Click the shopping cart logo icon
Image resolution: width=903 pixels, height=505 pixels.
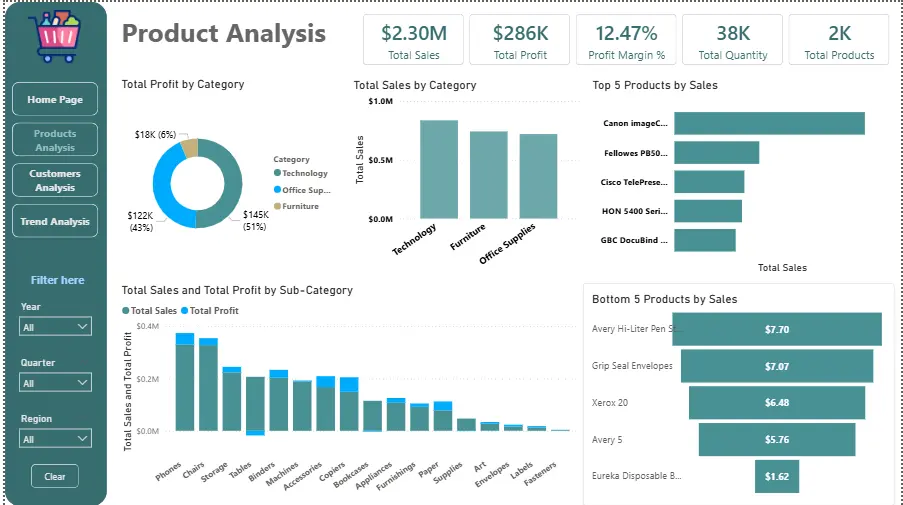55,36
